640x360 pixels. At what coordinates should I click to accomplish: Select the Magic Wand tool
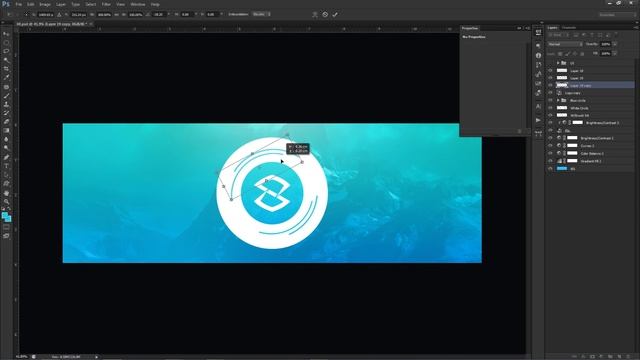(x=6, y=60)
